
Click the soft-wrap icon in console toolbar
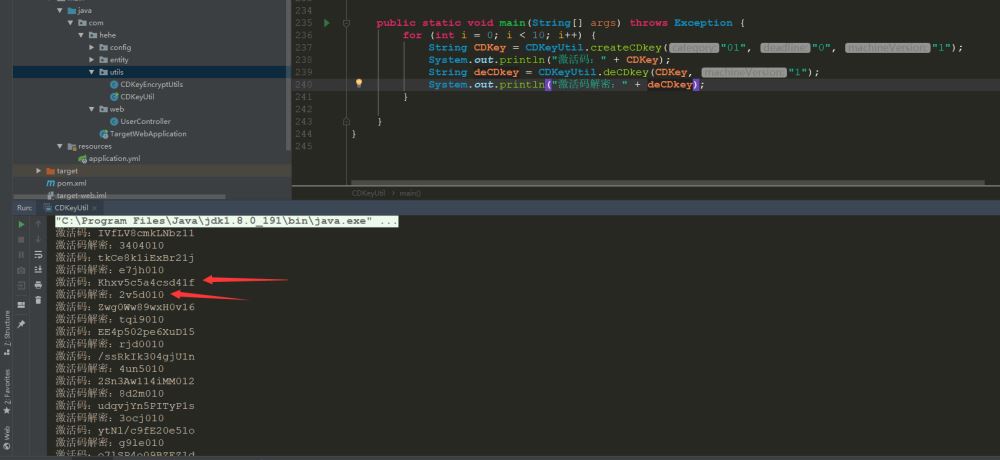38,255
